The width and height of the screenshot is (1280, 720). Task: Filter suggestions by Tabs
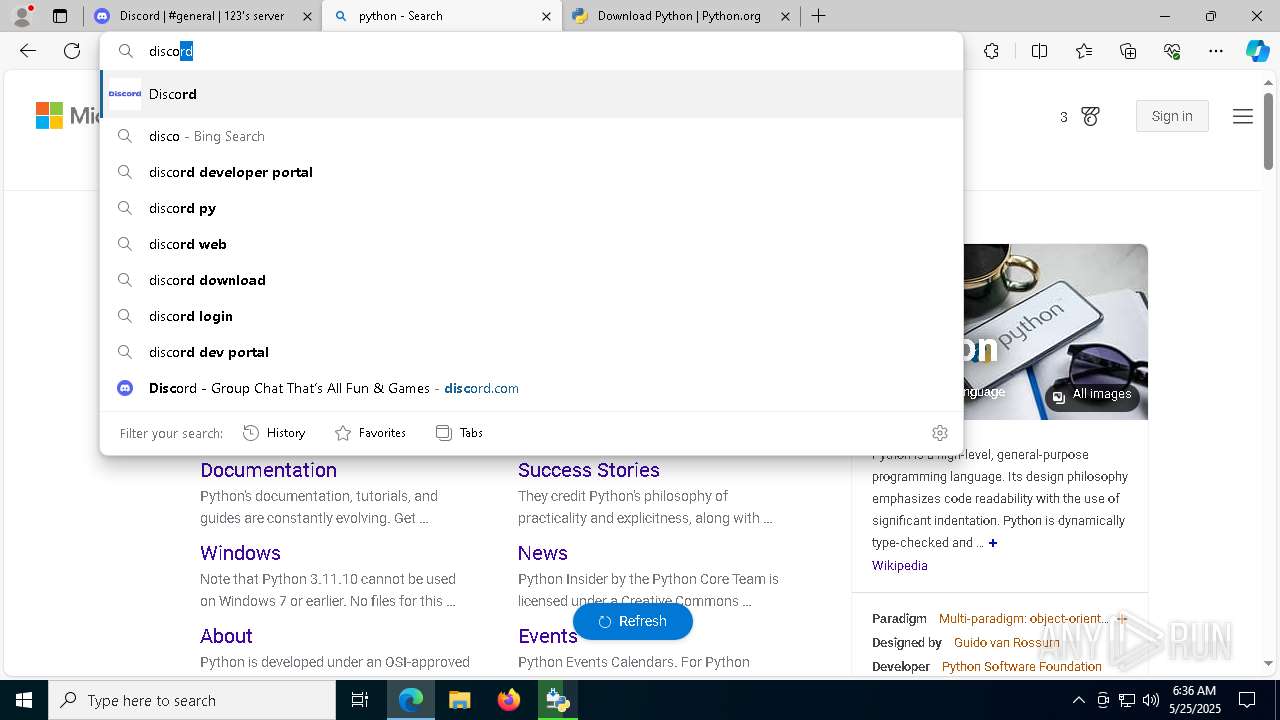[459, 433]
